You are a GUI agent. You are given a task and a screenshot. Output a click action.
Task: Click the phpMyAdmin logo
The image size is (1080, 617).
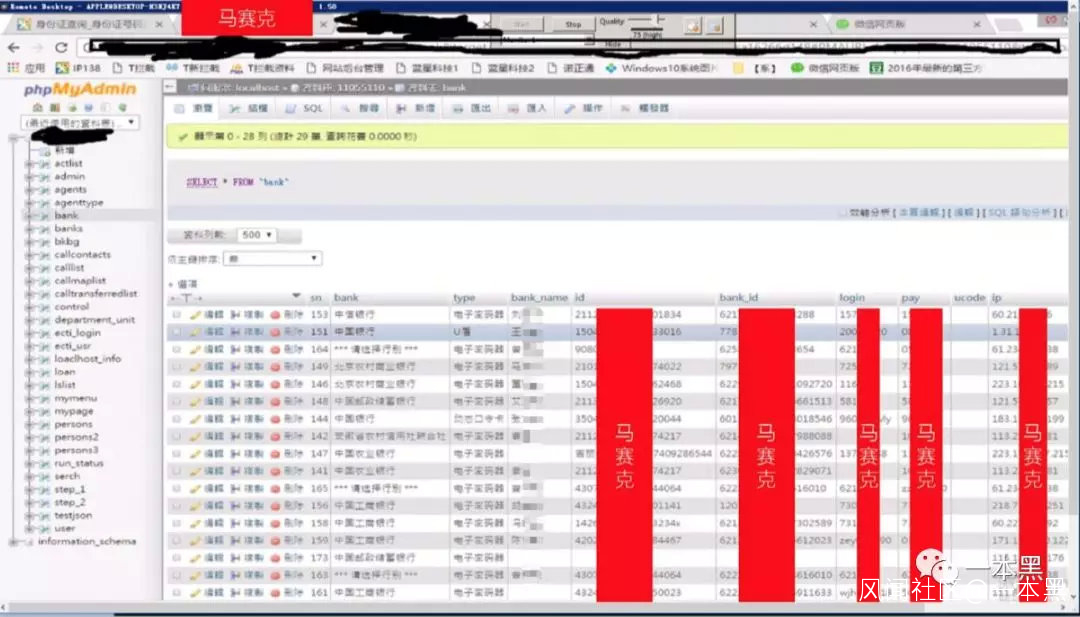pyautogui.click(x=80, y=89)
